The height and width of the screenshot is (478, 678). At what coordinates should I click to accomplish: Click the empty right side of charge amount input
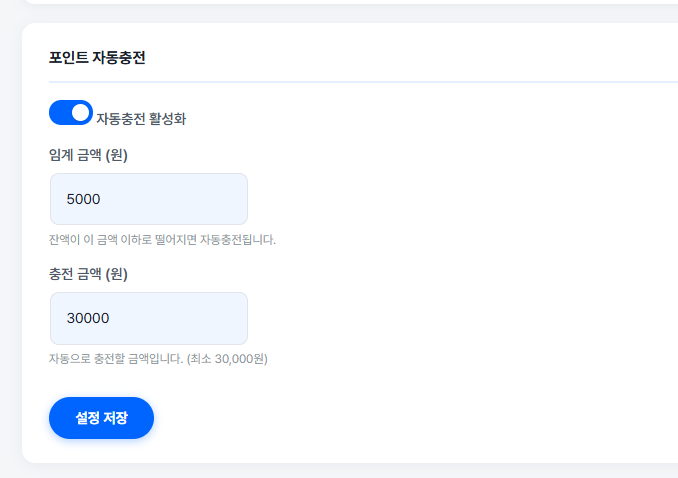[210, 318]
